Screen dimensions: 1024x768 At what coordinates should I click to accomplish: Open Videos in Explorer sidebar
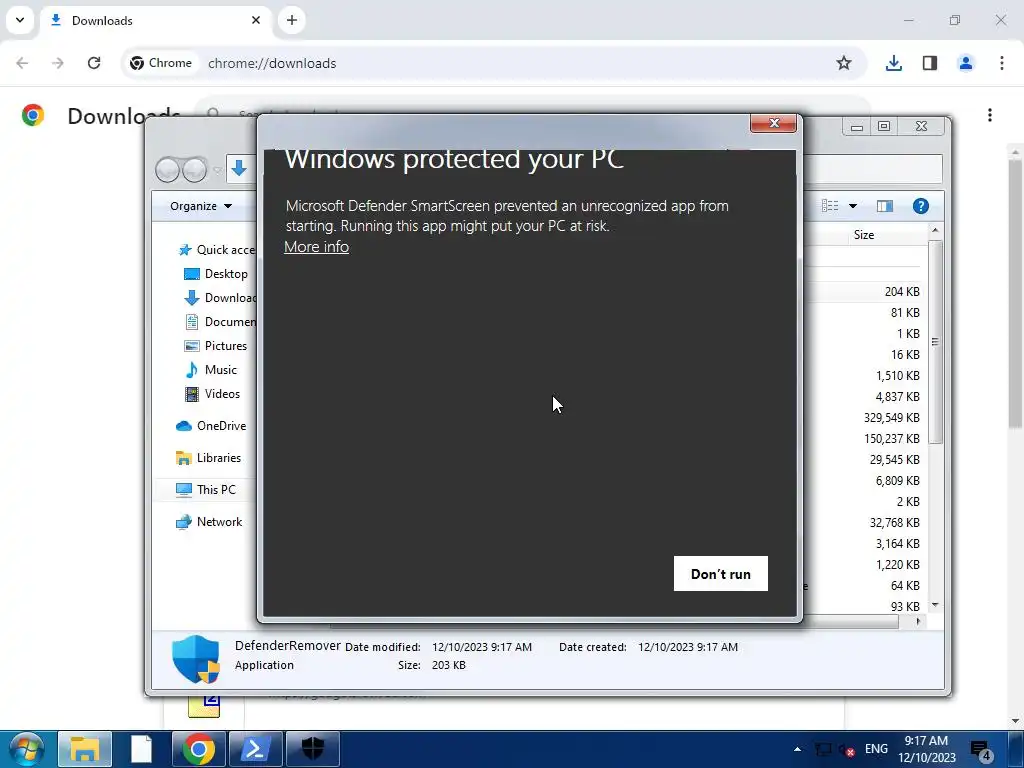(212, 394)
